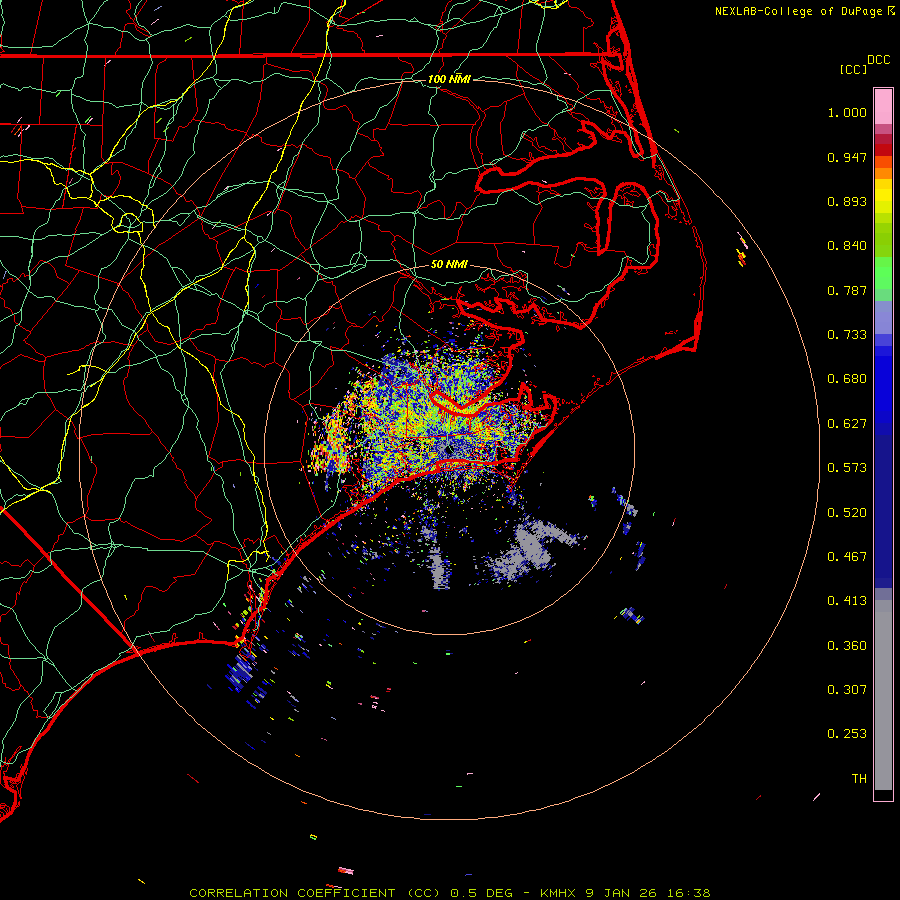Select the 100 NMI range ring label

tap(449, 79)
